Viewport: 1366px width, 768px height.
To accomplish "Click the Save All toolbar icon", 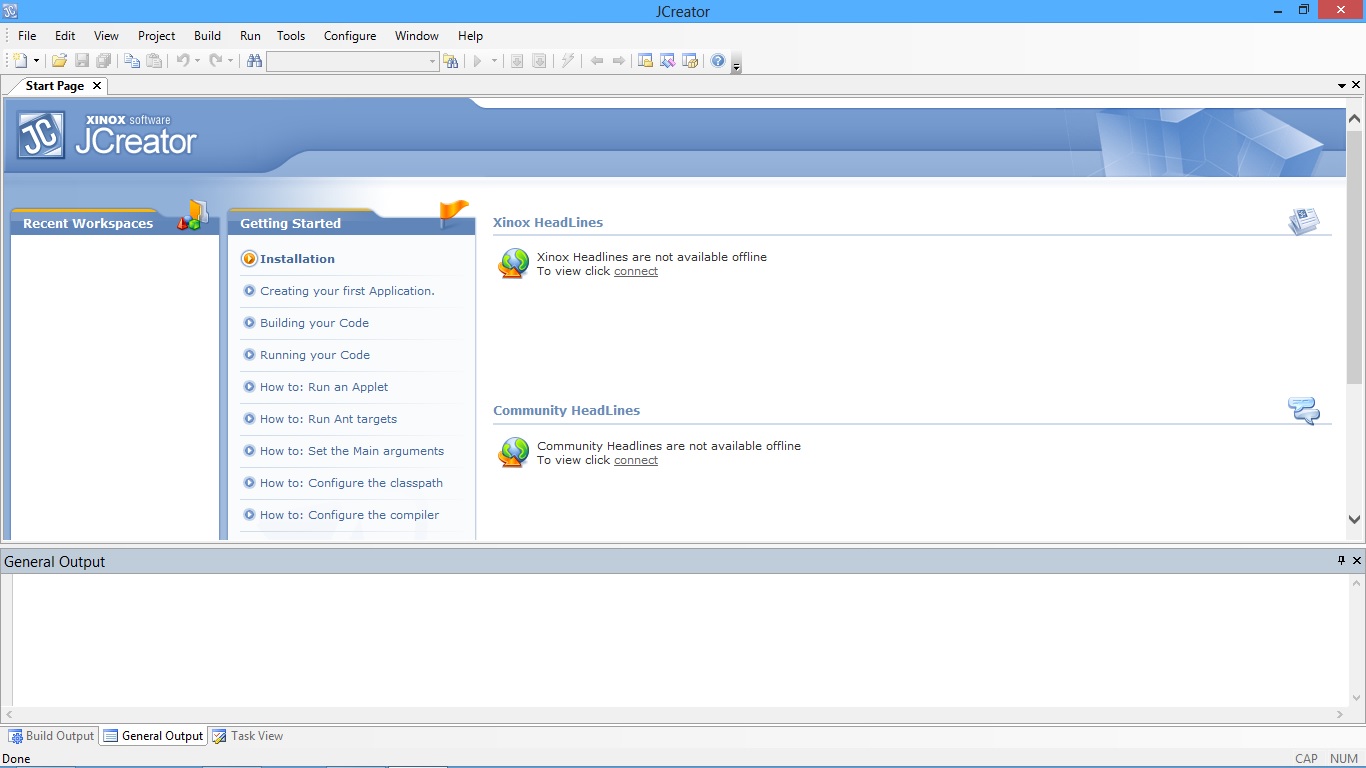I will pyautogui.click(x=104, y=61).
